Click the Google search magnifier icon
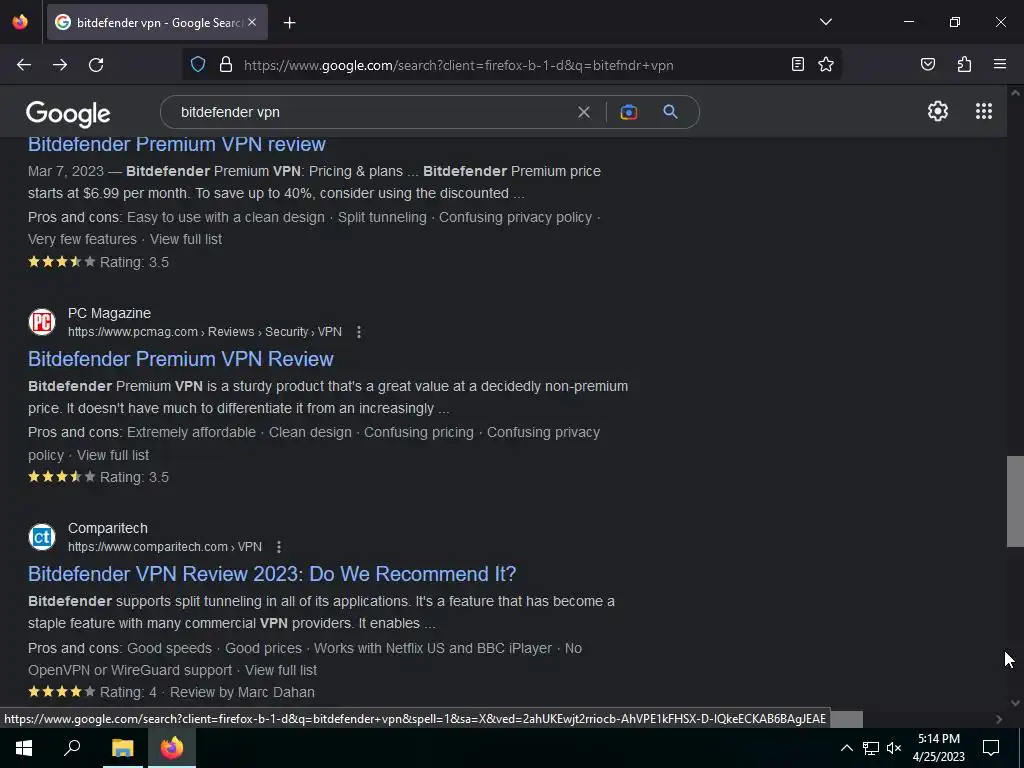This screenshot has width=1024, height=768. pos(670,112)
